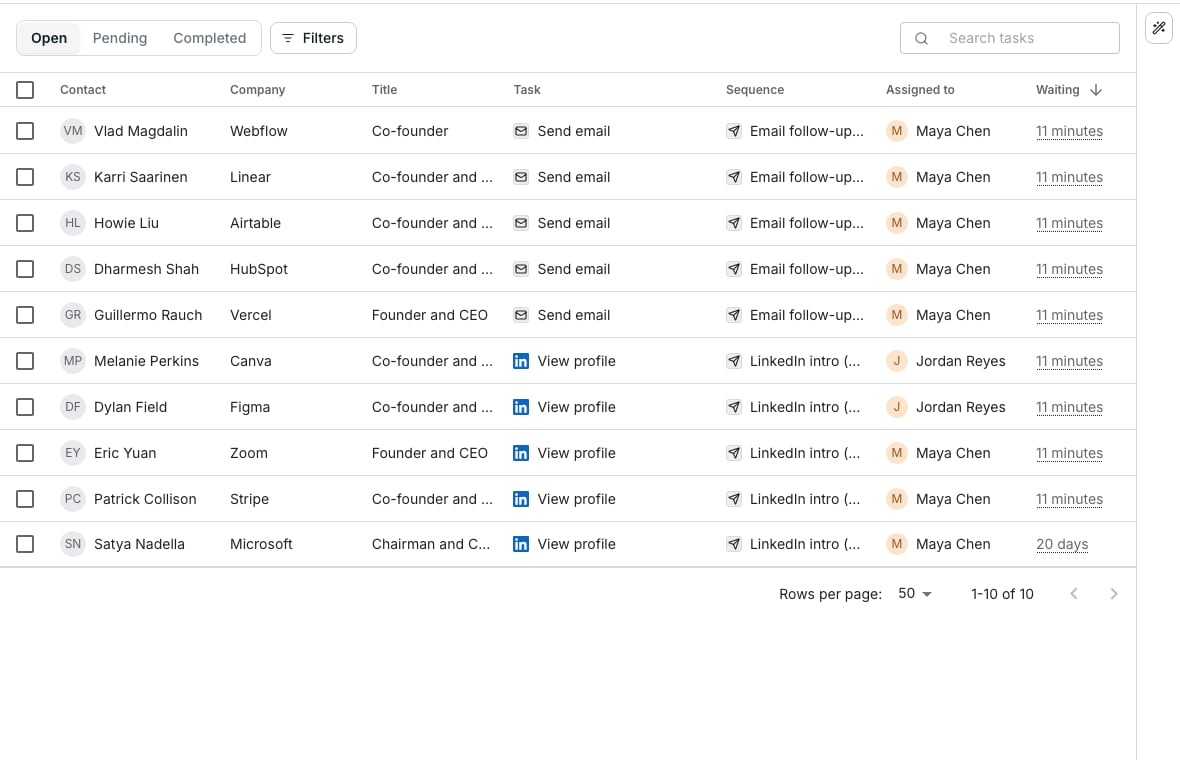Open View profile task for Melanie Perkins
This screenshot has height=760, width=1180.
coord(576,361)
